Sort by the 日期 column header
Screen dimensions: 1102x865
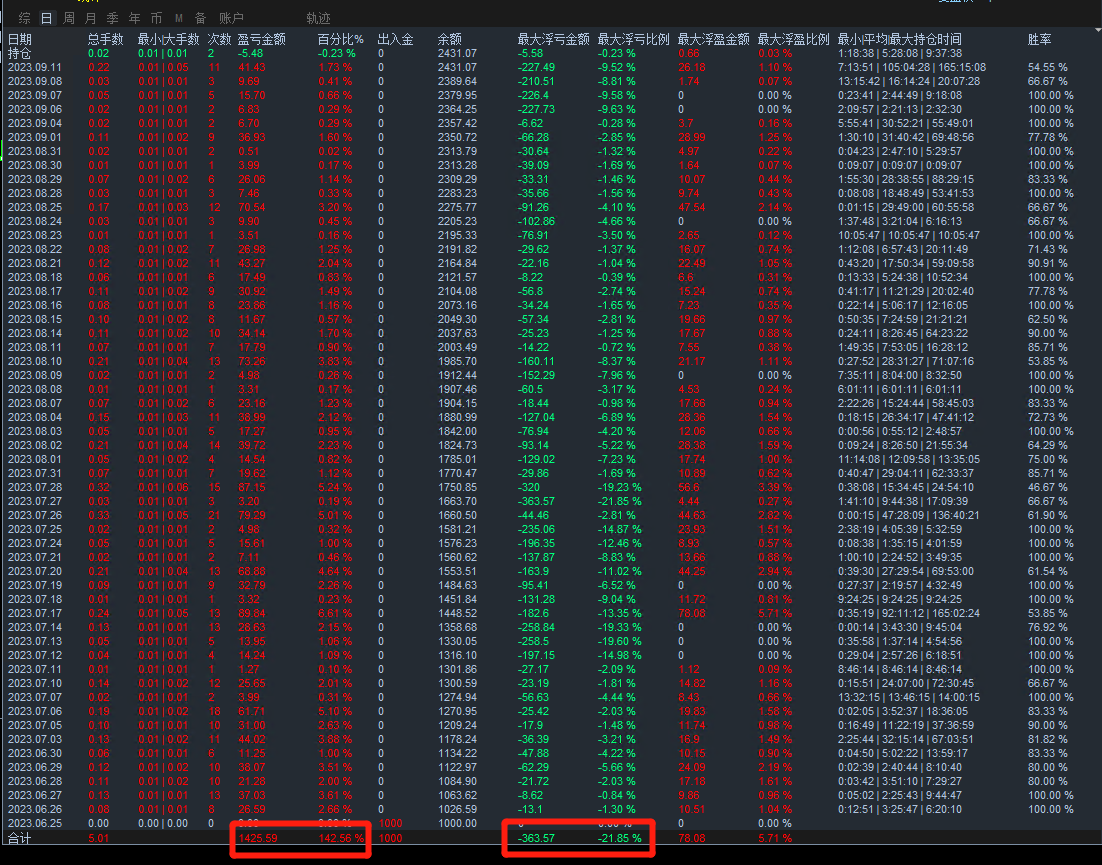pyautogui.click(x=20, y=39)
